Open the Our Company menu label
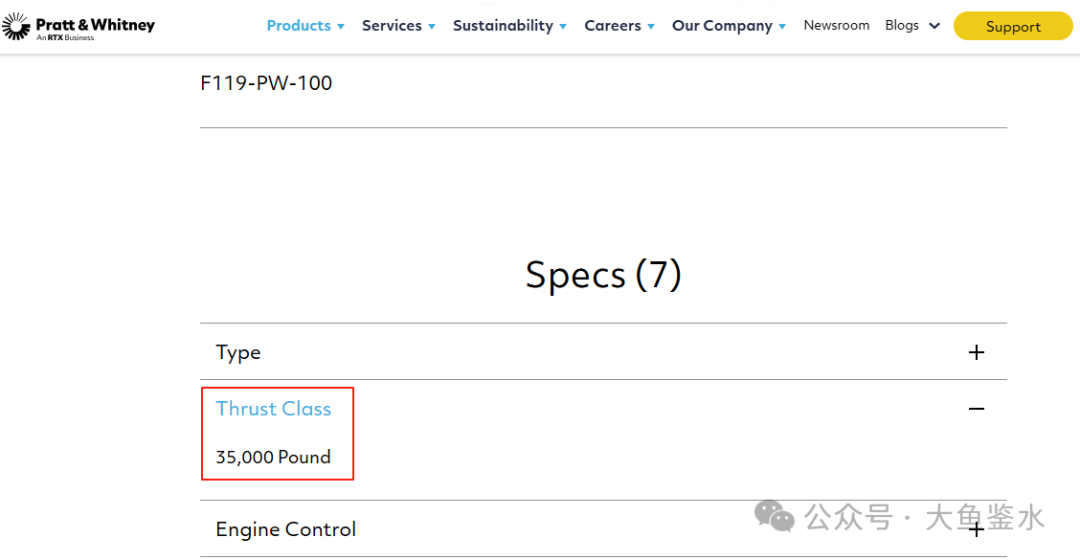 [x=721, y=26]
